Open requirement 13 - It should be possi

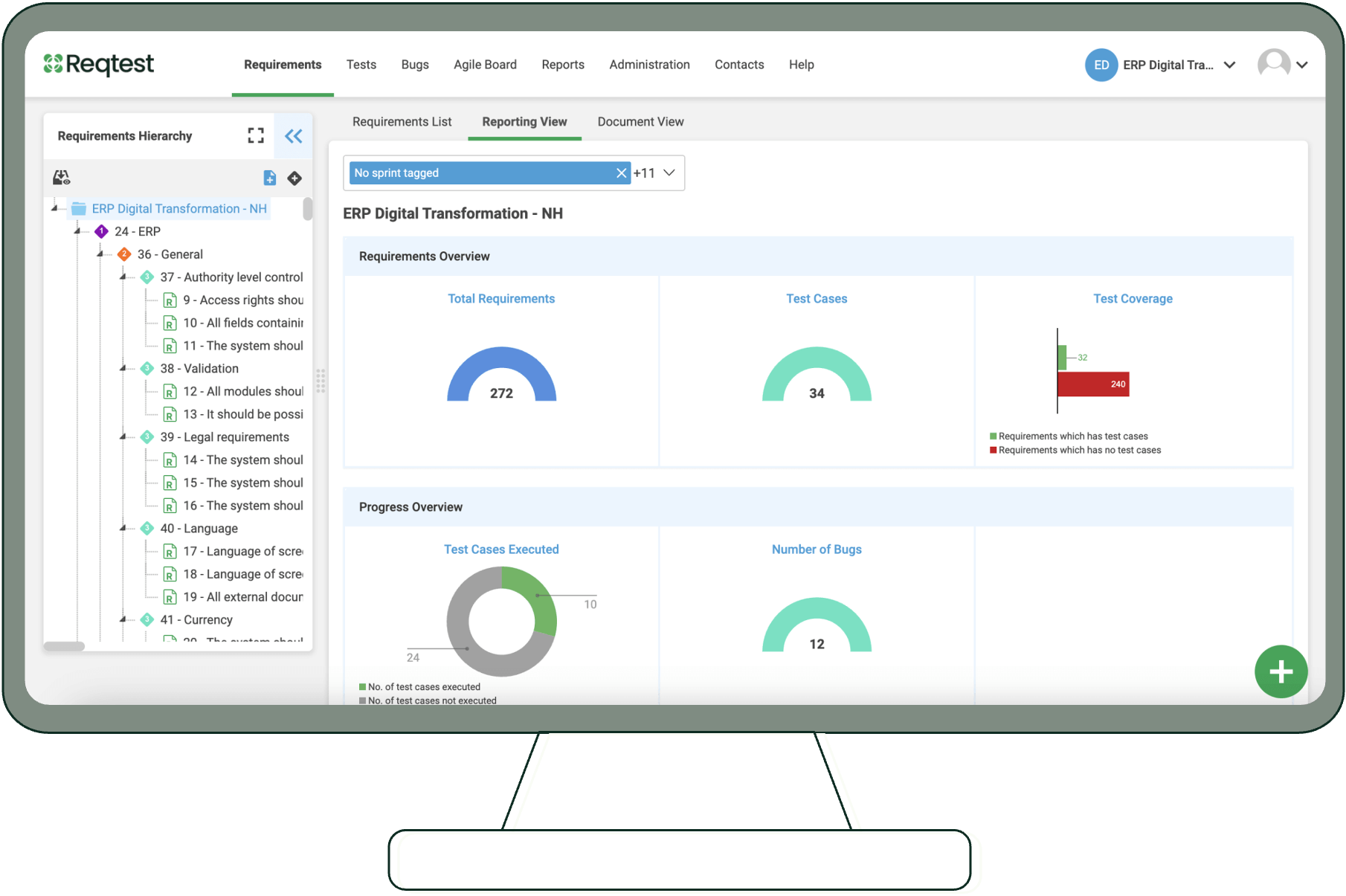click(x=243, y=414)
